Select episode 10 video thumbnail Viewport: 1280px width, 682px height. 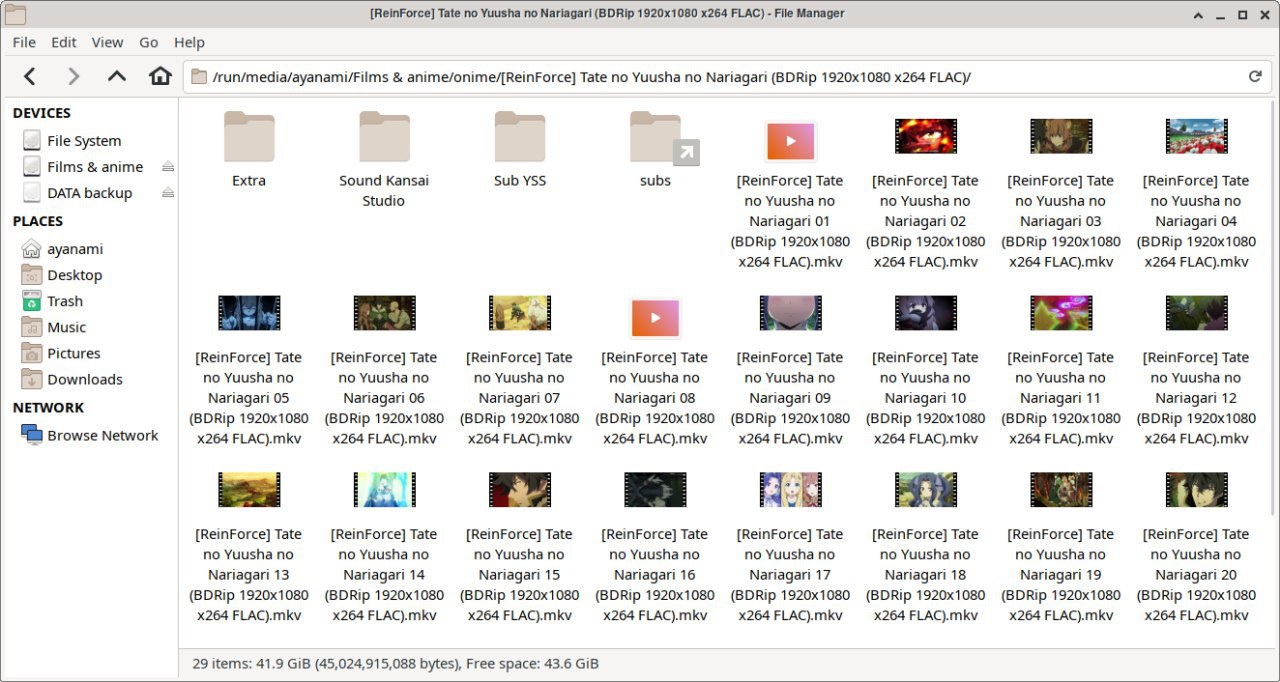[926, 313]
